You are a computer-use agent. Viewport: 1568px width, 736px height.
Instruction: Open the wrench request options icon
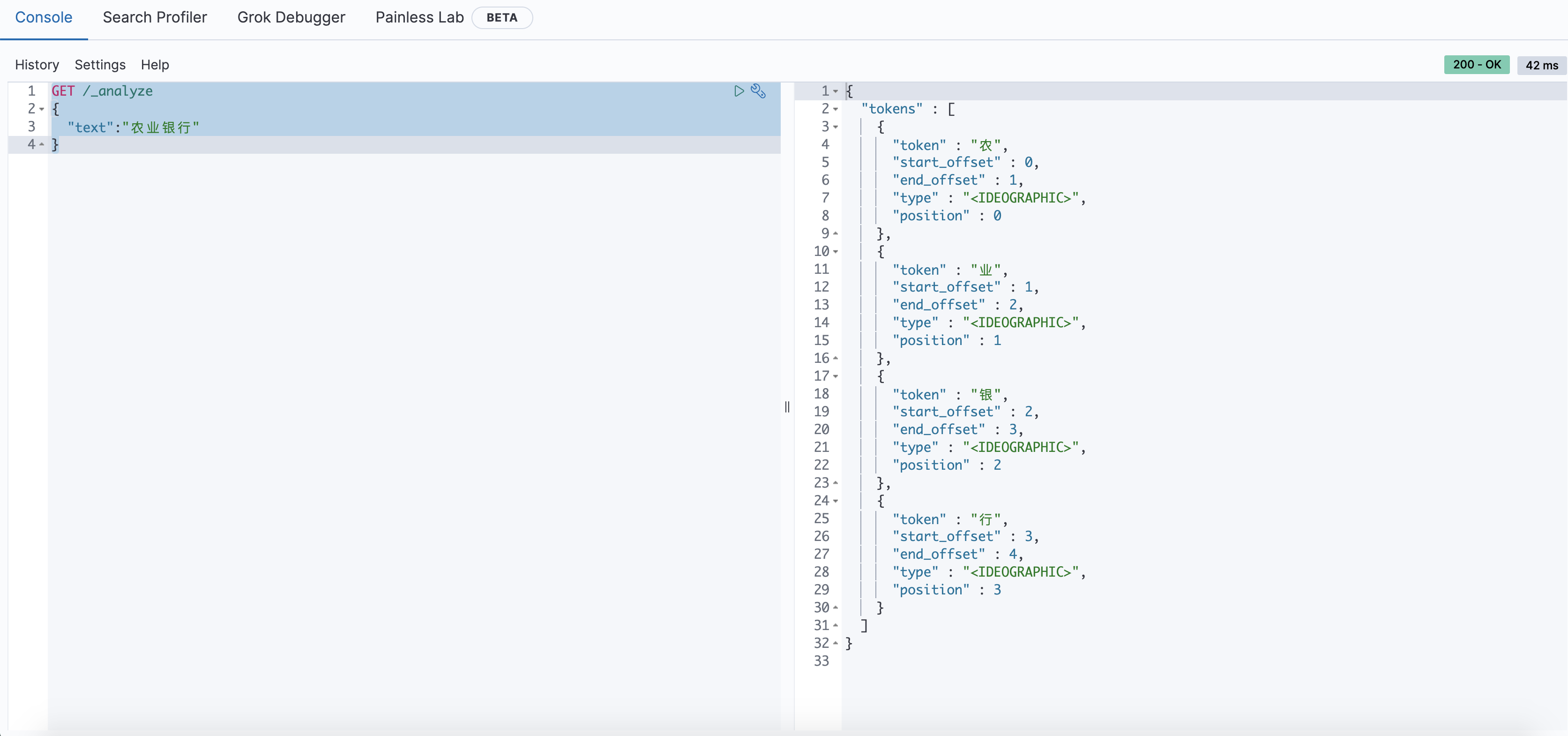click(x=758, y=91)
